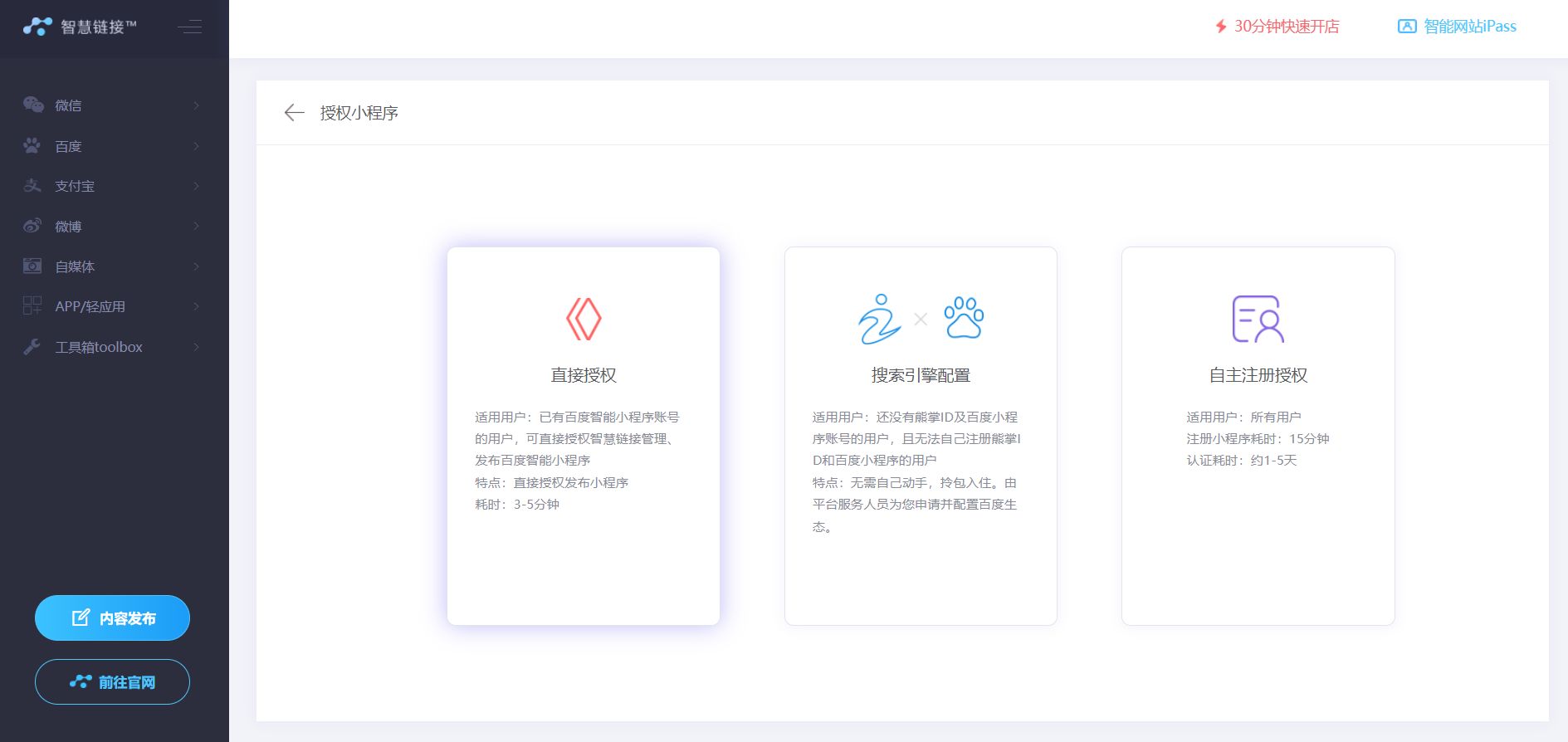Open the APP/轻应用 sidebar menu
The image size is (1568, 742).
pos(114,306)
